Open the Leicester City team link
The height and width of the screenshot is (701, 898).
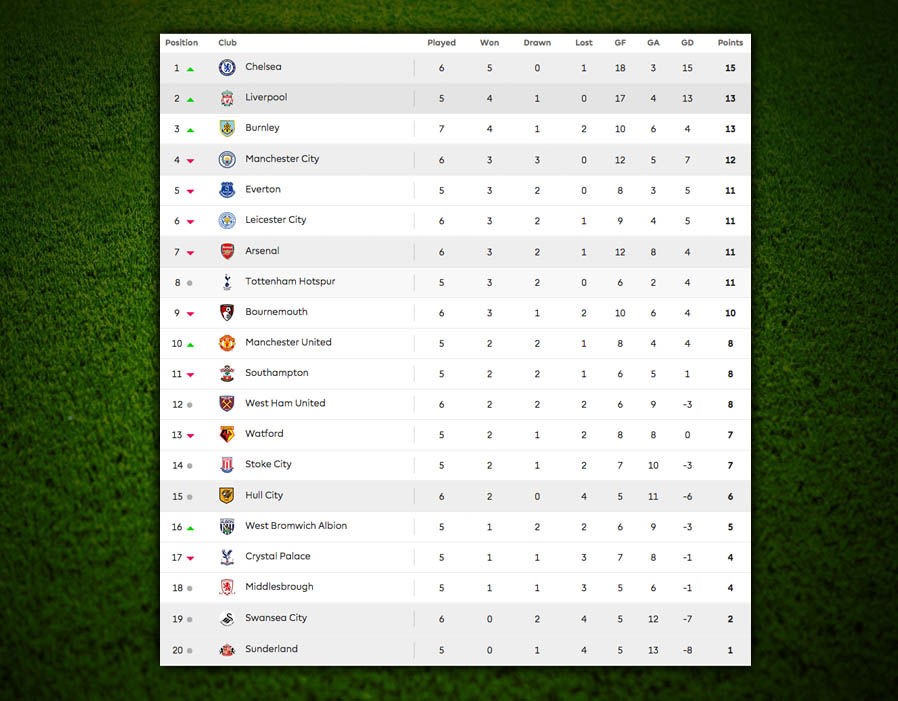point(275,219)
